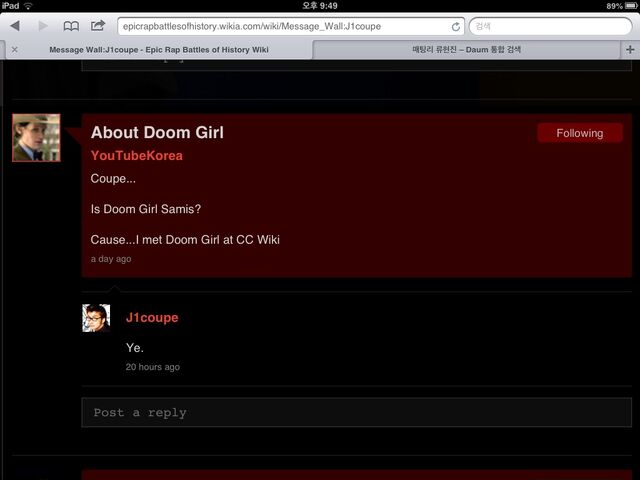The height and width of the screenshot is (480, 640).
Task: Open the About Doom Girl thread title
Action: click(x=157, y=132)
